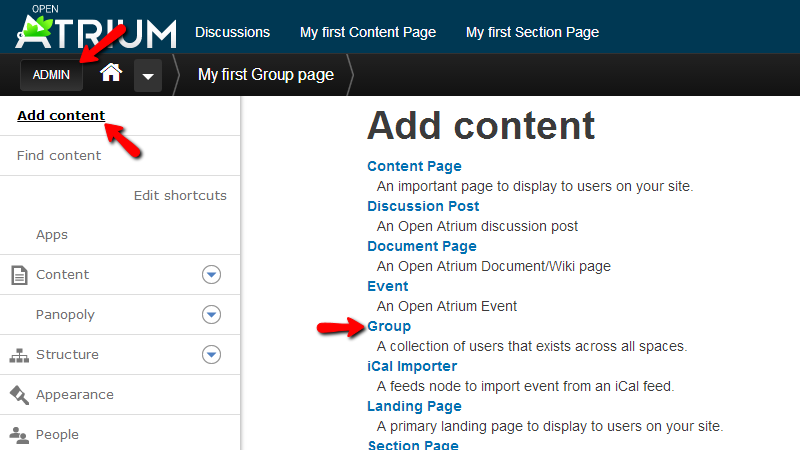Screen dimensions: 800x450
Task: Expand the Content menu arrow
Action: (211, 274)
